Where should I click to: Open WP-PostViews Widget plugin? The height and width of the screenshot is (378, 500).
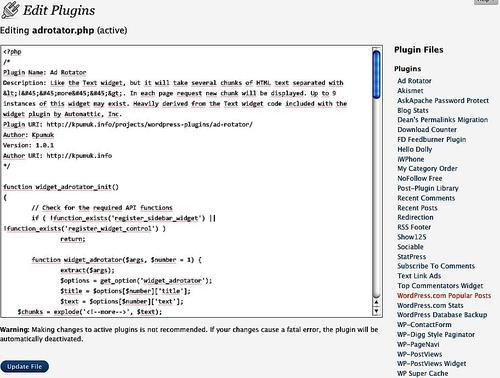click(x=432, y=364)
